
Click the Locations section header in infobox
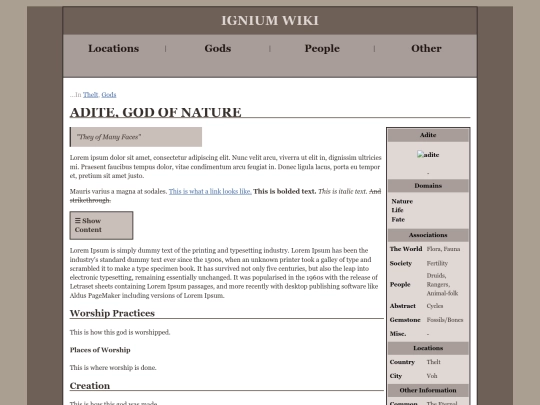(428, 348)
